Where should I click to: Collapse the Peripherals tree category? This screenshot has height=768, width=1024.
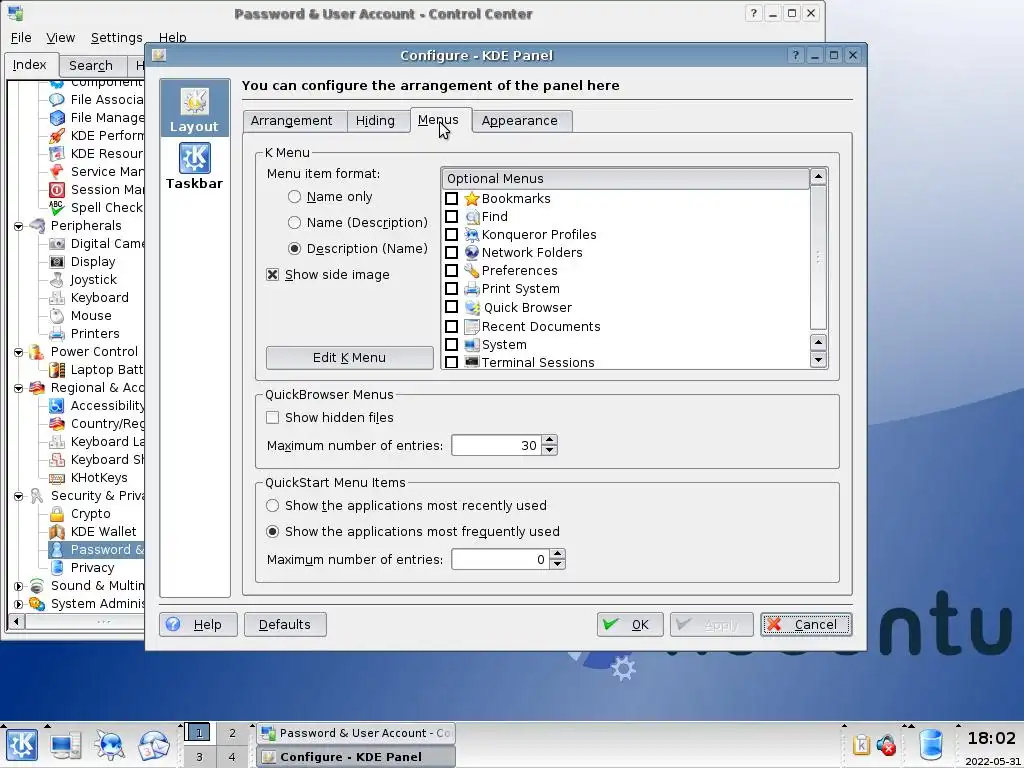point(18,226)
